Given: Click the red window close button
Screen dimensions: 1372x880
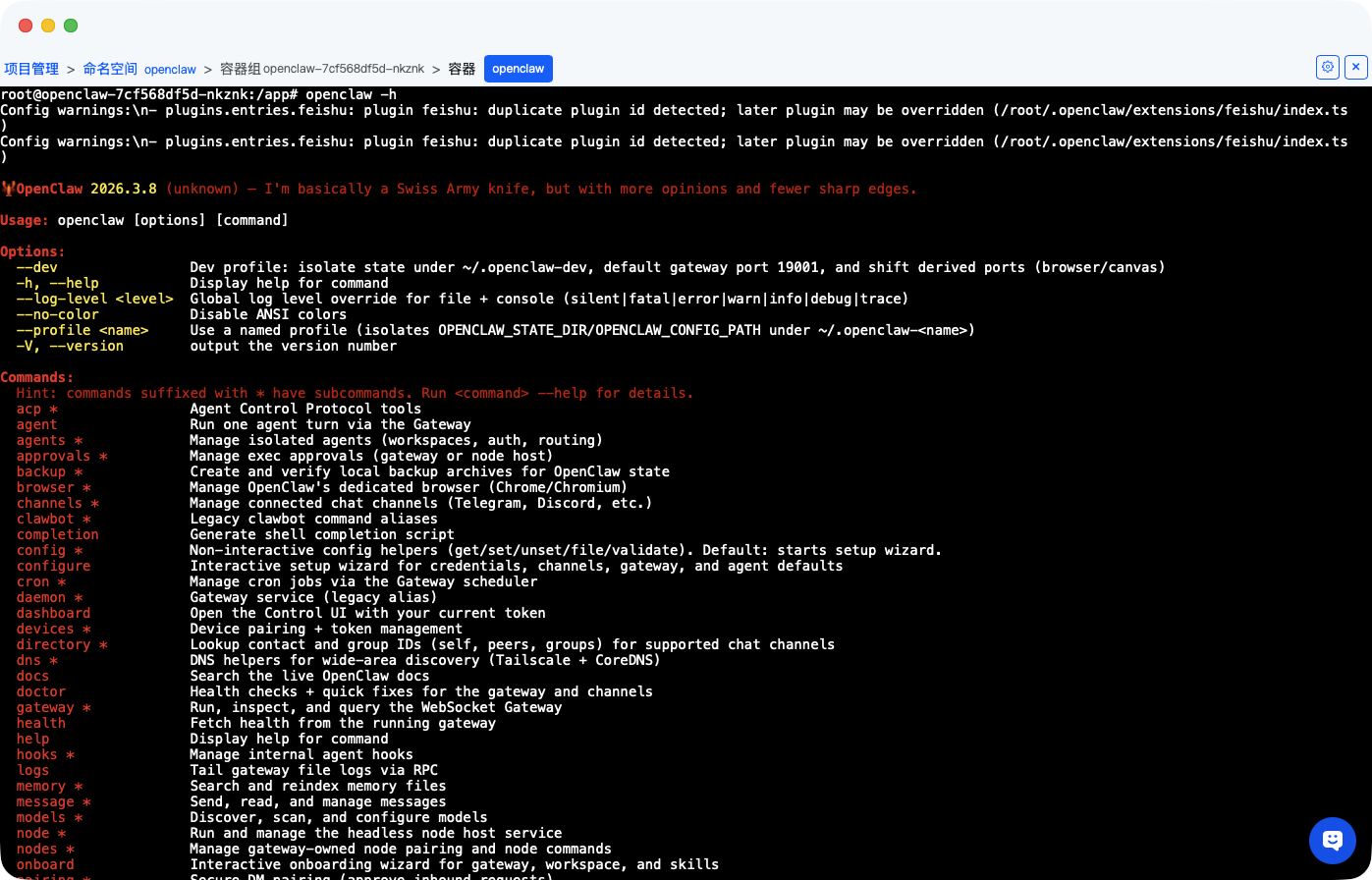Looking at the screenshot, I should coord(26,26).
